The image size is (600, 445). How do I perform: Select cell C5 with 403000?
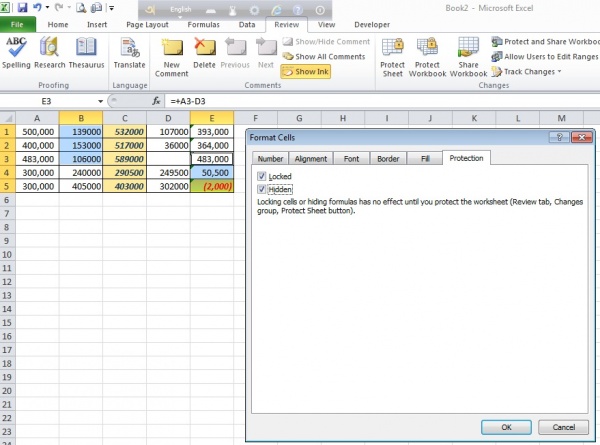point(125,186)
